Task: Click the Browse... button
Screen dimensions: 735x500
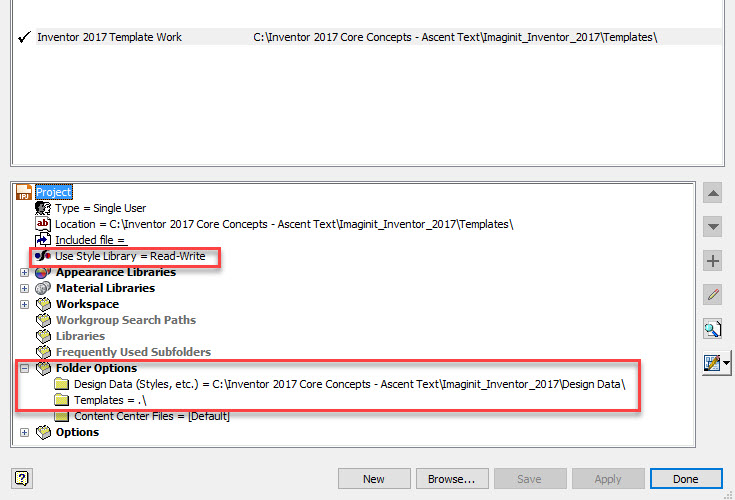Action: tap(452, 479)
